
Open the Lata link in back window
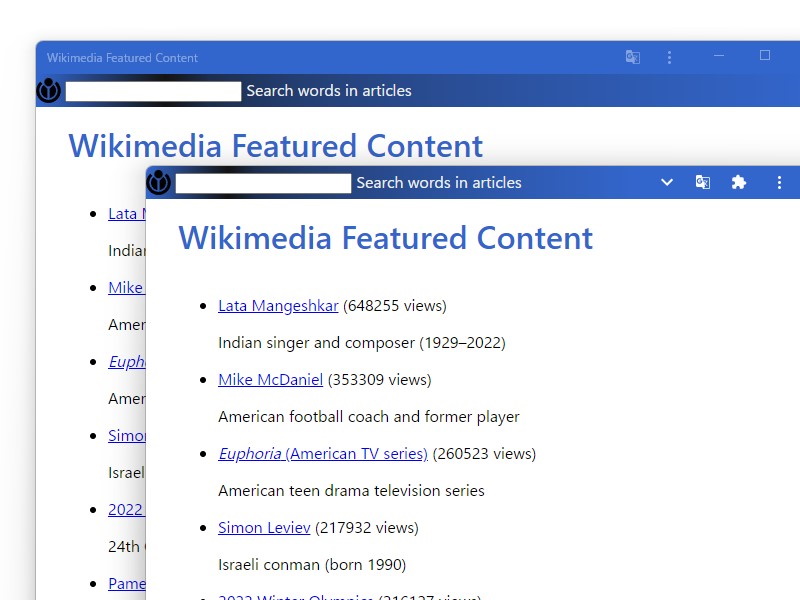(127, 214)
